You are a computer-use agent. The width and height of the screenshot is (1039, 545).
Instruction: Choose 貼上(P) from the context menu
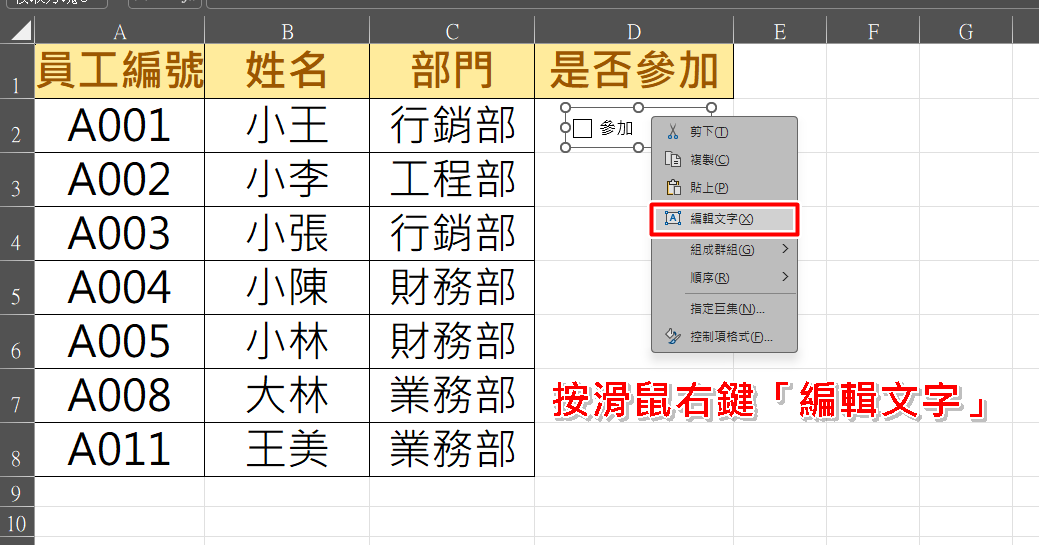pos(724,187)
